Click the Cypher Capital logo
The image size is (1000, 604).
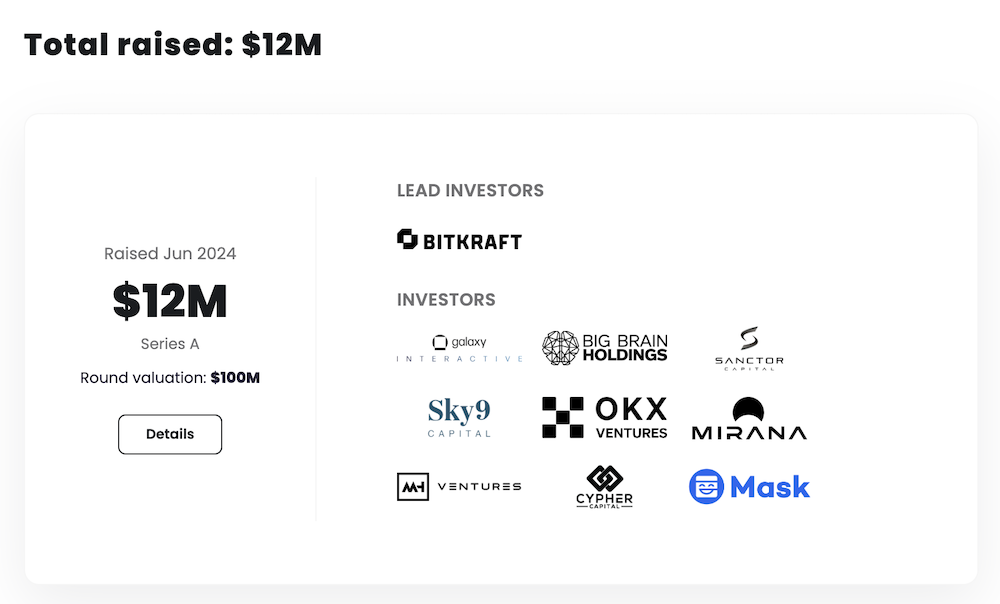click(604, 487)
